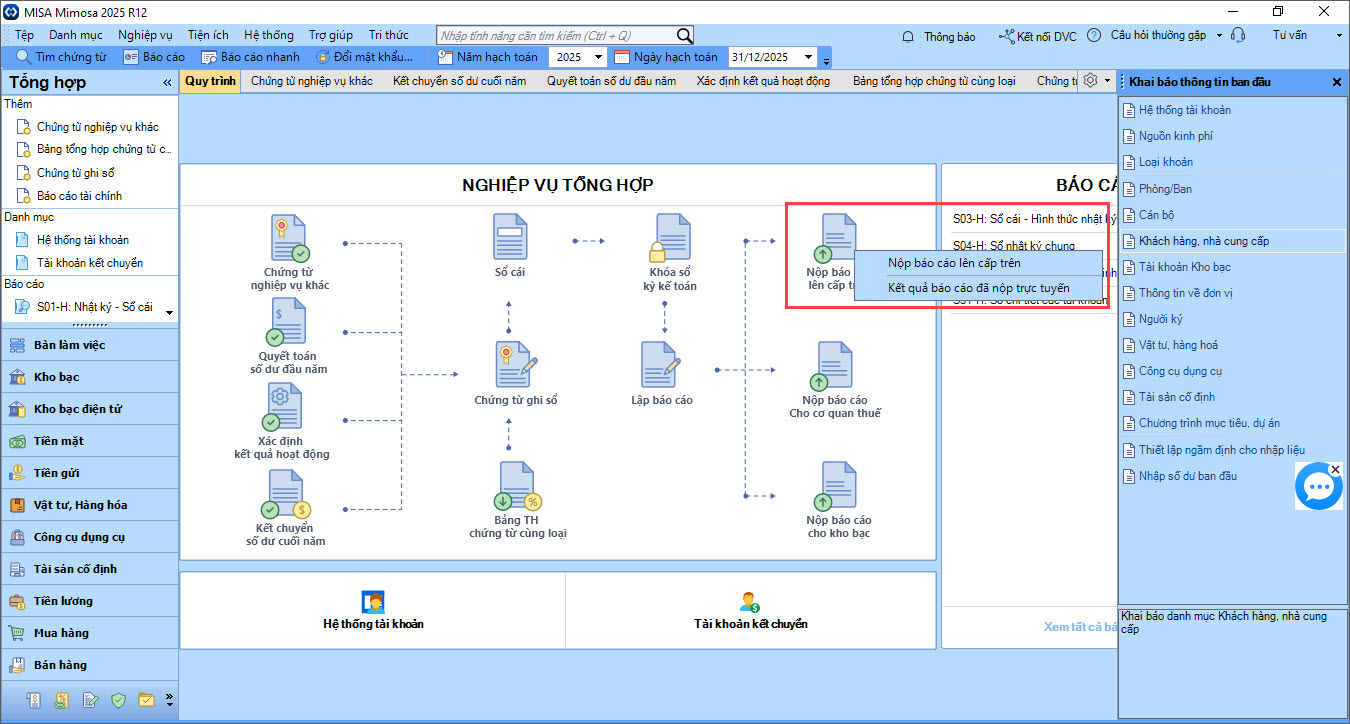Switch to Kết chuyển số dư cuối năm tab

(459, 81)
